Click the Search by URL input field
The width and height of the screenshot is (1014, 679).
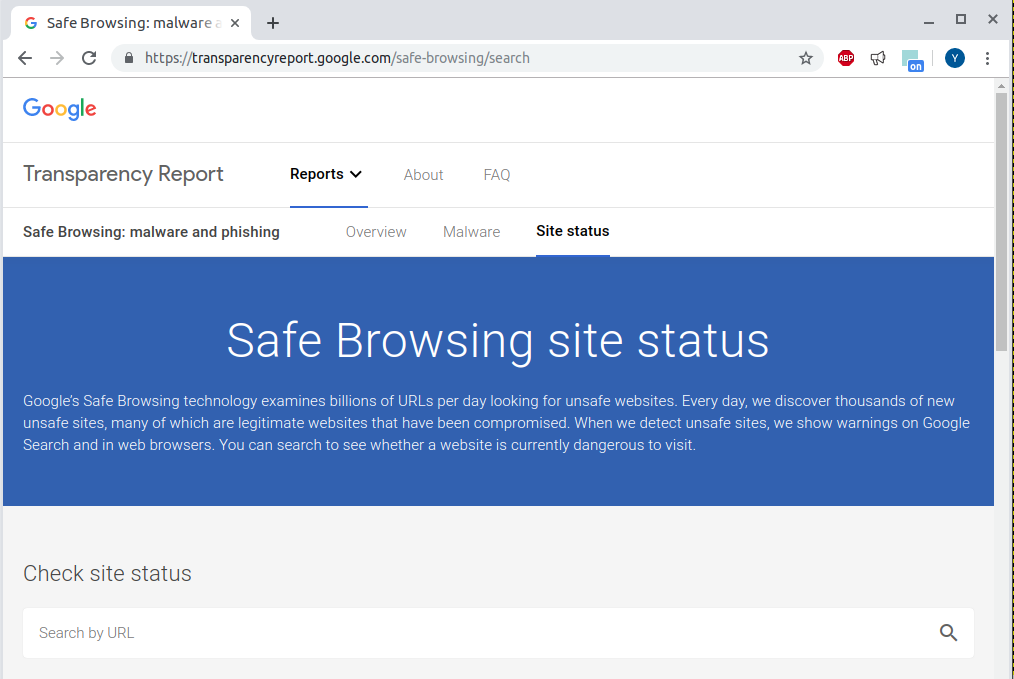(400, 633)
